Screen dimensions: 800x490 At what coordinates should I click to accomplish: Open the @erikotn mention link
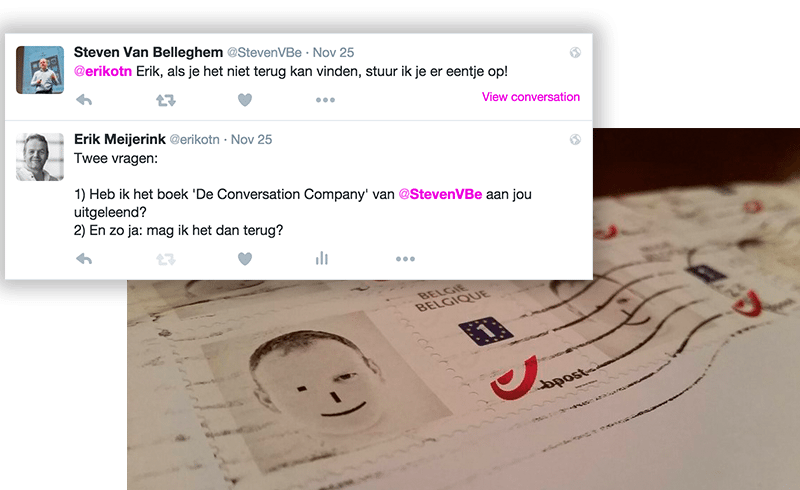(103, 71)
